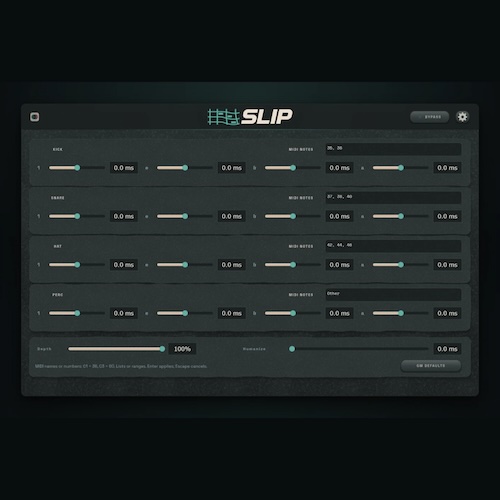Adjust the Kick row beat 1 slider
The width and height of the screenshot is (500, 500).
[x=77, y=168]
